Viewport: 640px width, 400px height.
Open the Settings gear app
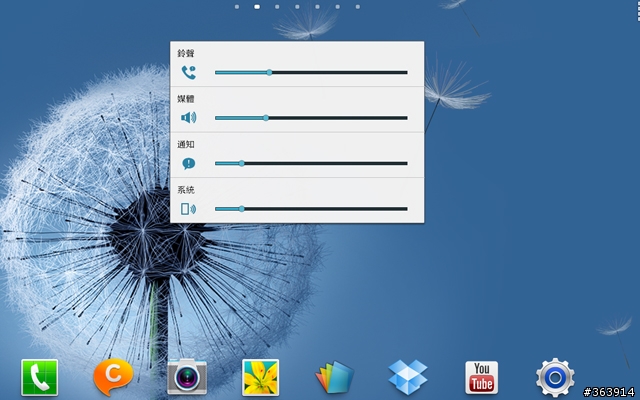[555, 378]
